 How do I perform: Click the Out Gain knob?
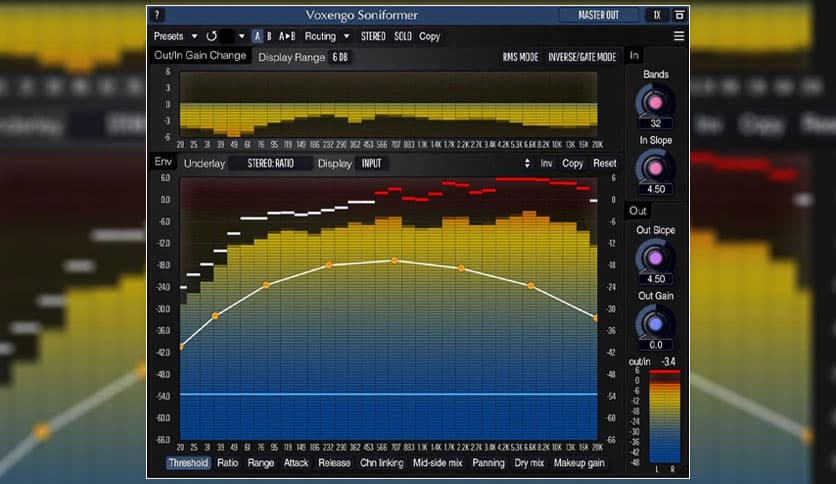click(655, 323)
